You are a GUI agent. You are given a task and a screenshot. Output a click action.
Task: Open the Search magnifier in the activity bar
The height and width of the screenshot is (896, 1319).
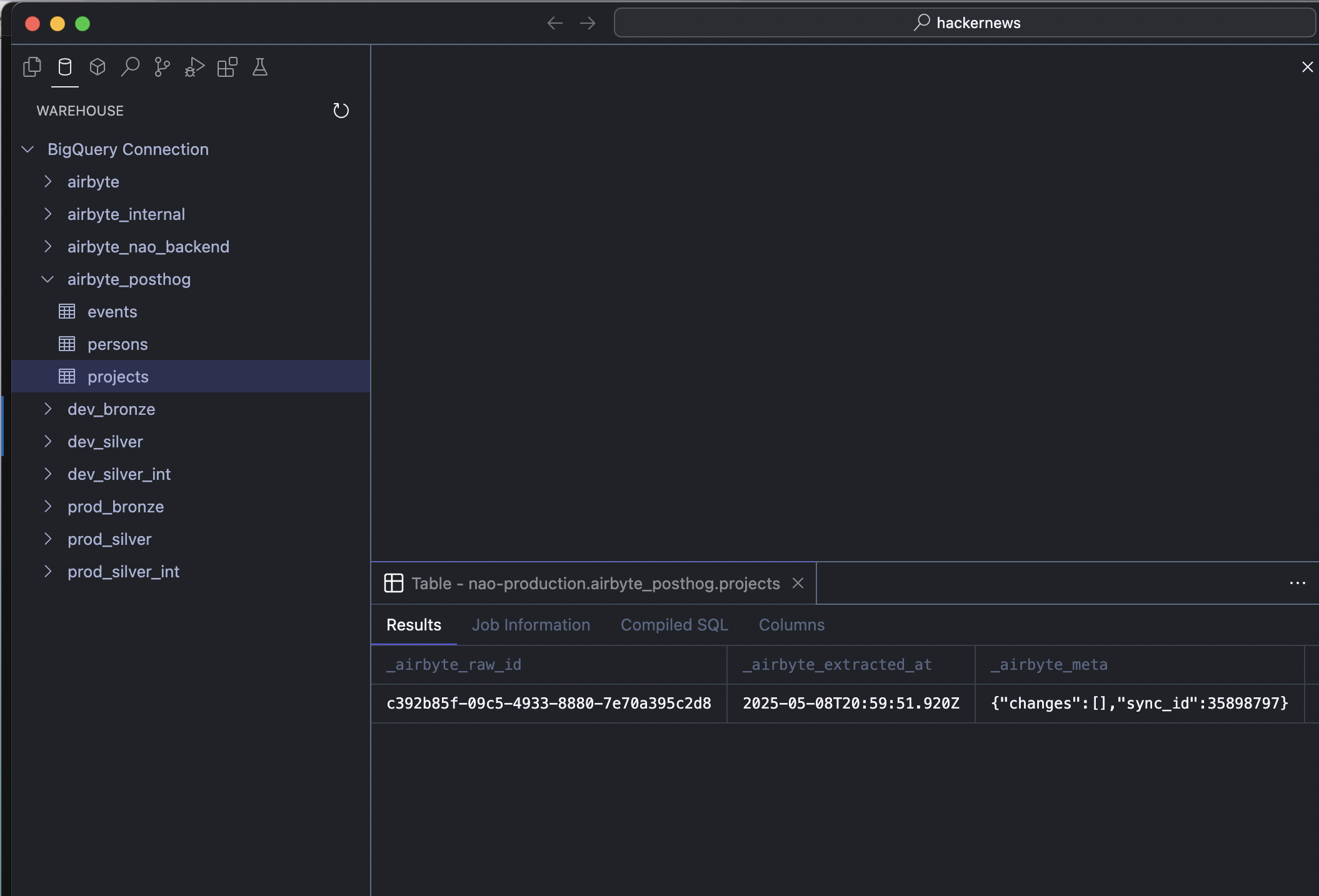130,67
